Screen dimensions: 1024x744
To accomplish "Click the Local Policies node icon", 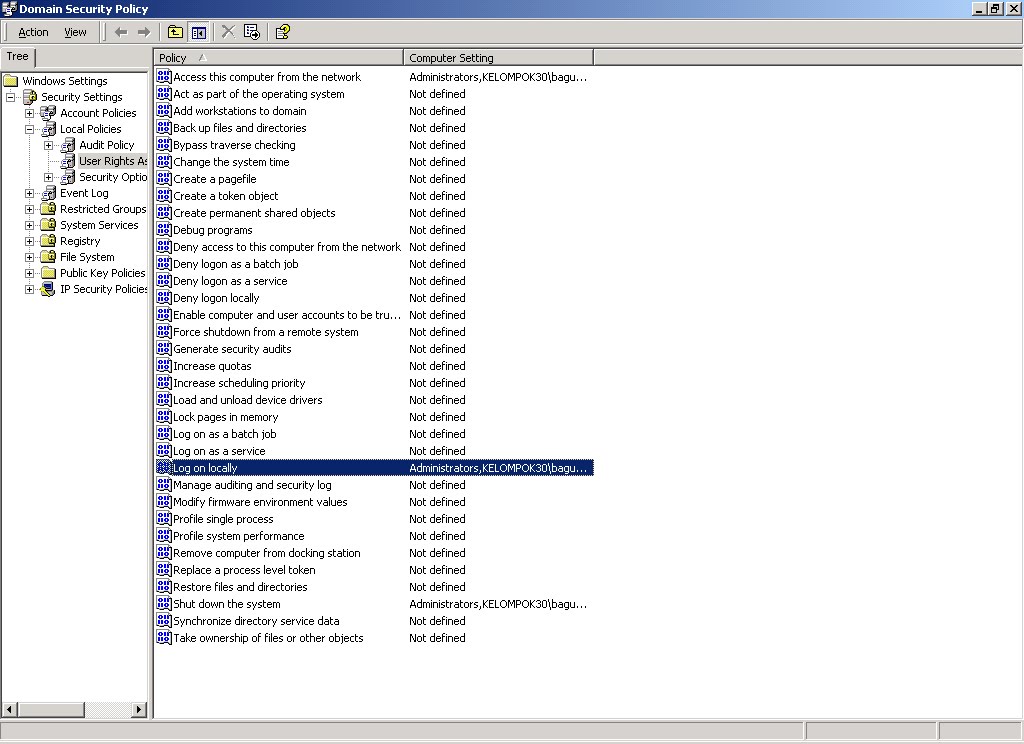I will (x=48, y=129).
